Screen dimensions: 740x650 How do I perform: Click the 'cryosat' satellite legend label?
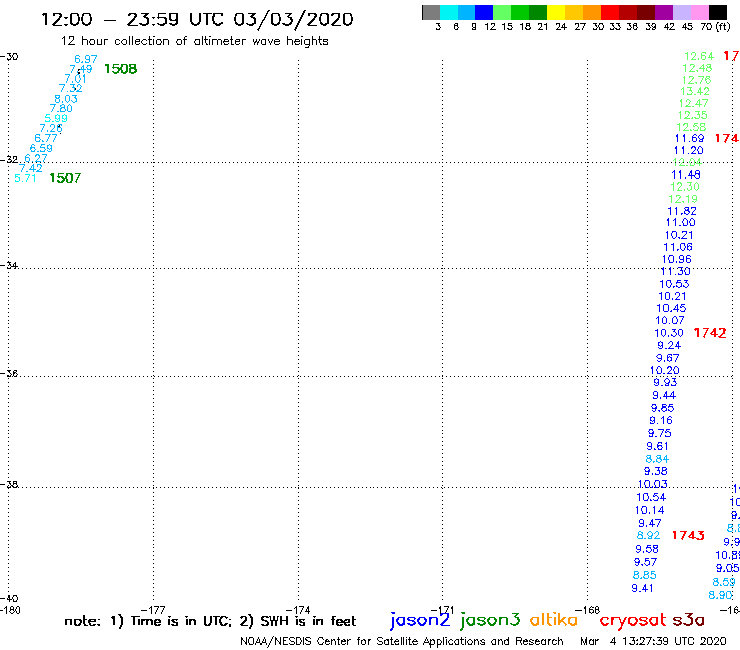632,620
